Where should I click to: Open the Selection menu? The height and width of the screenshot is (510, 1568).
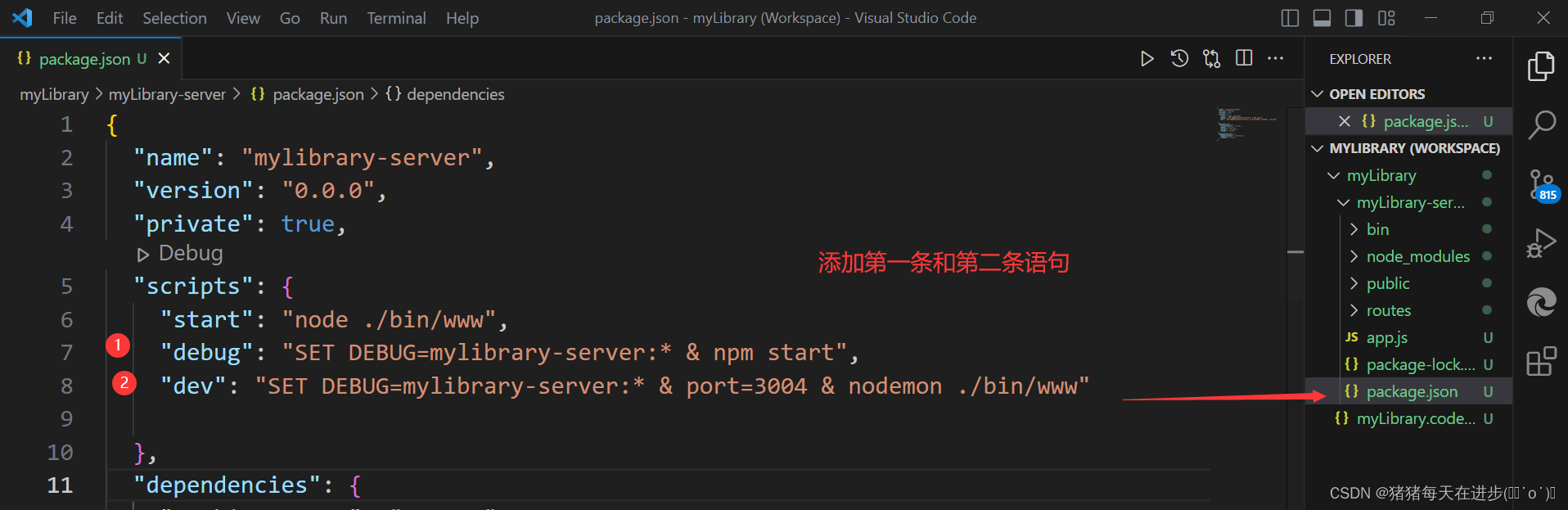(174, 18)
